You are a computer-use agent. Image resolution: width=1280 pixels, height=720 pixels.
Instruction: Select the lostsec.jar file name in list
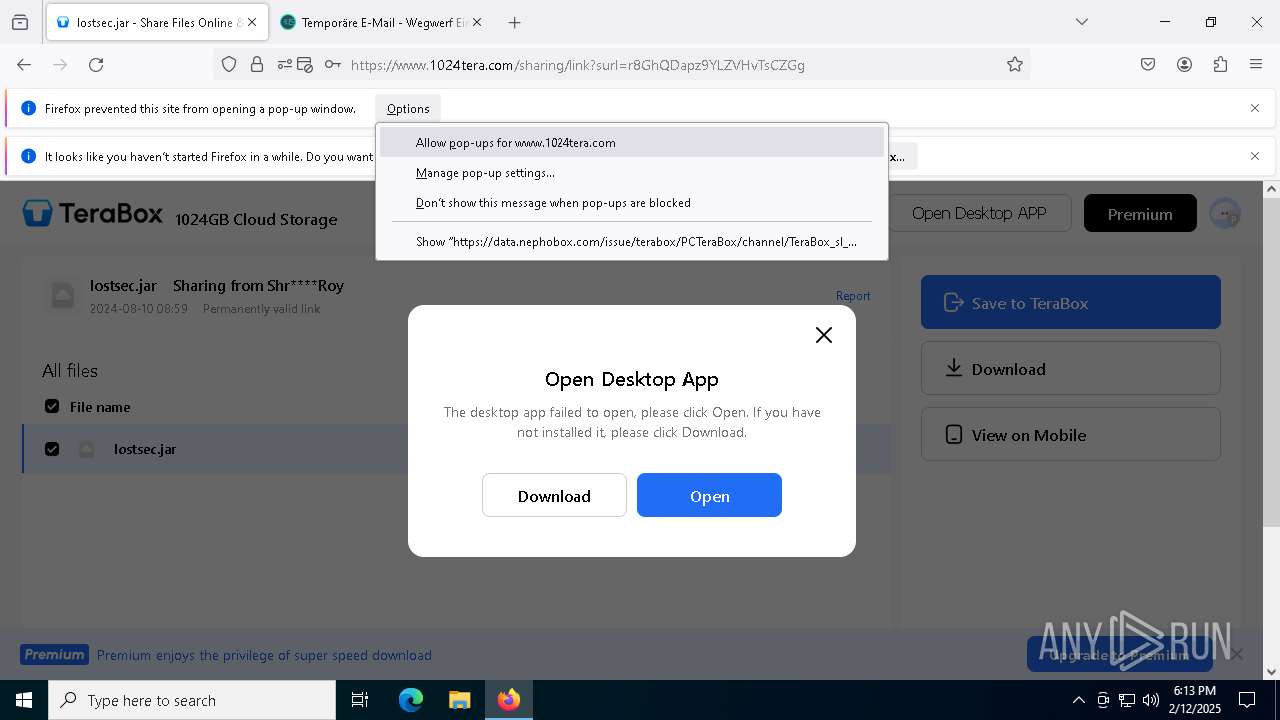coord(145,449)
